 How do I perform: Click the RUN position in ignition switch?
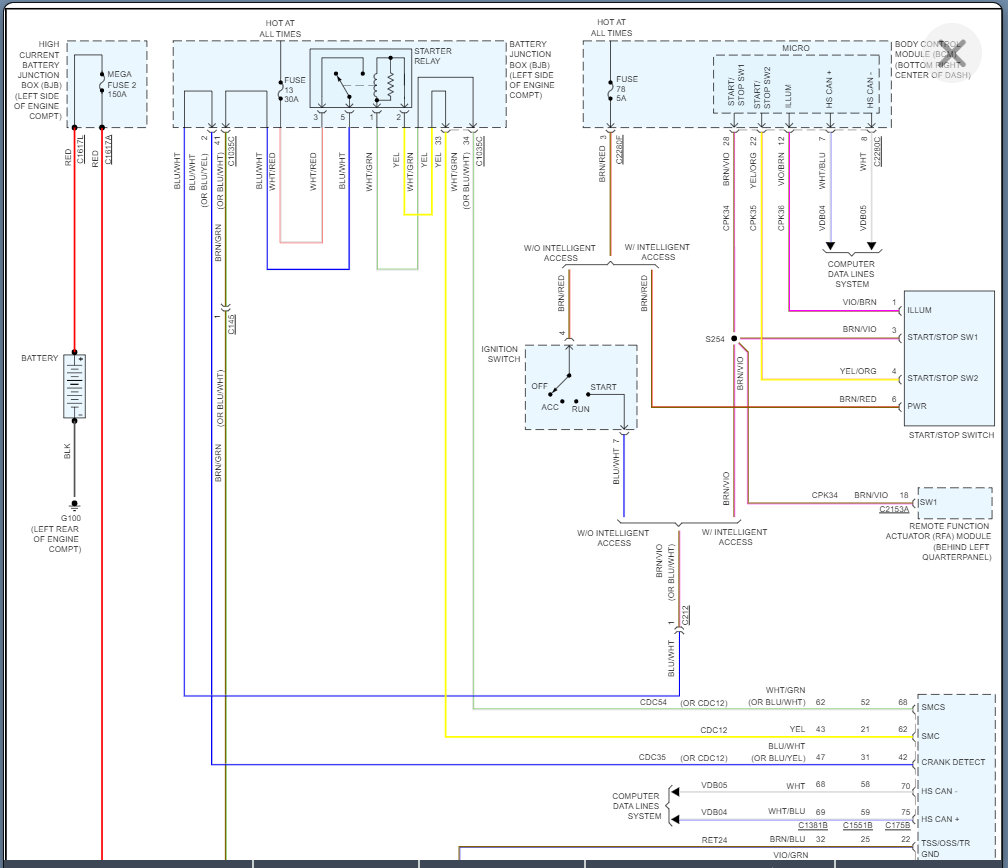(x=580, y=409)
